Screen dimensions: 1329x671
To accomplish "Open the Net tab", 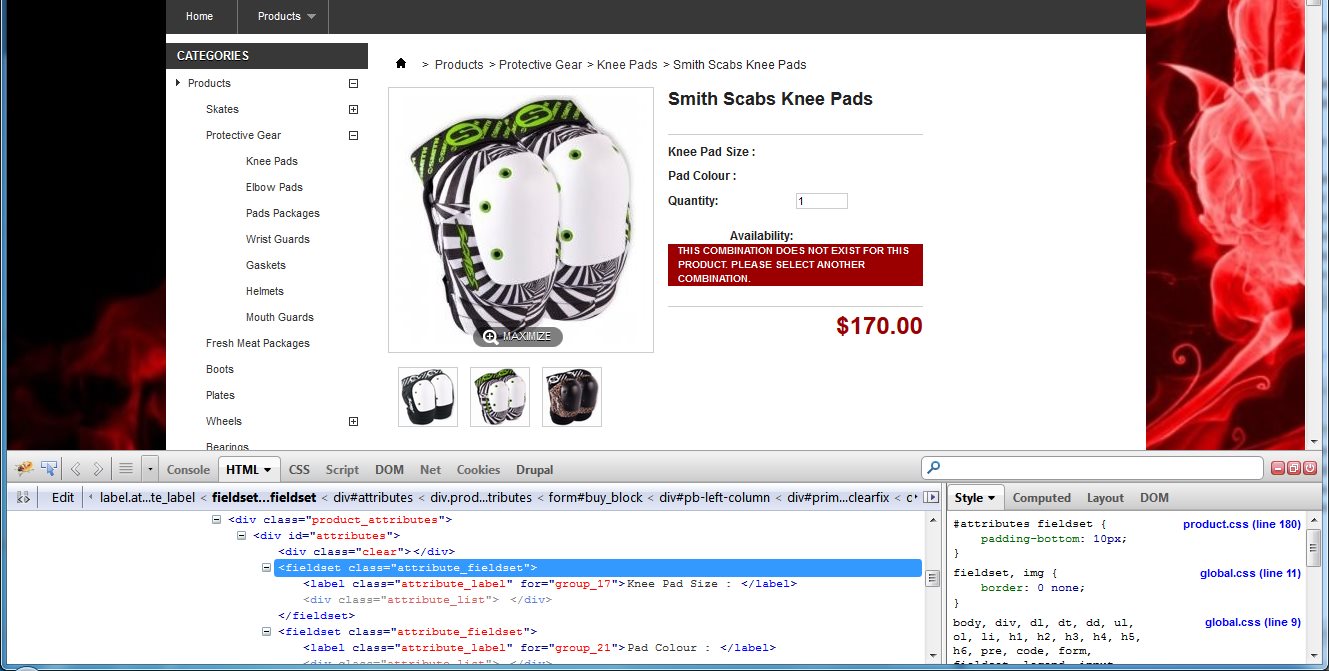I will pyautogui.click(x=430, y=469).
